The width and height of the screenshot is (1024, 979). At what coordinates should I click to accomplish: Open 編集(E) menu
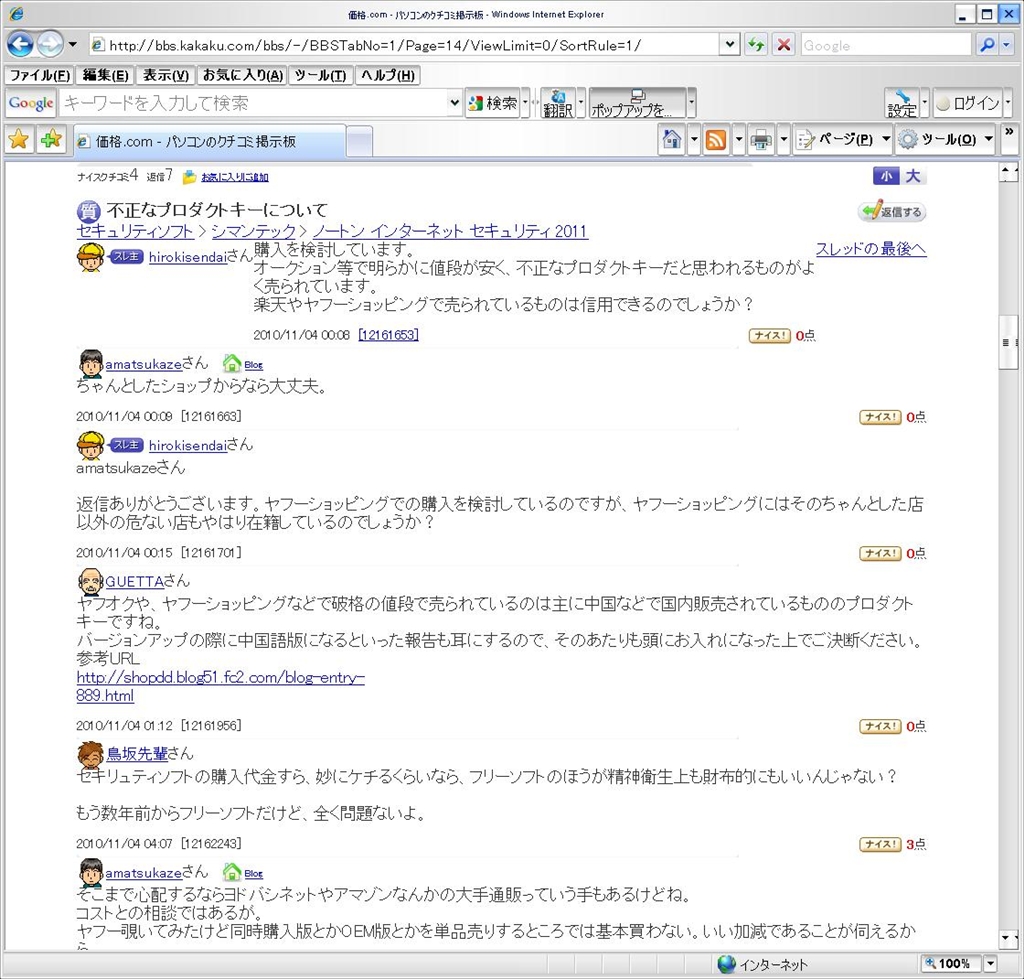105,76
